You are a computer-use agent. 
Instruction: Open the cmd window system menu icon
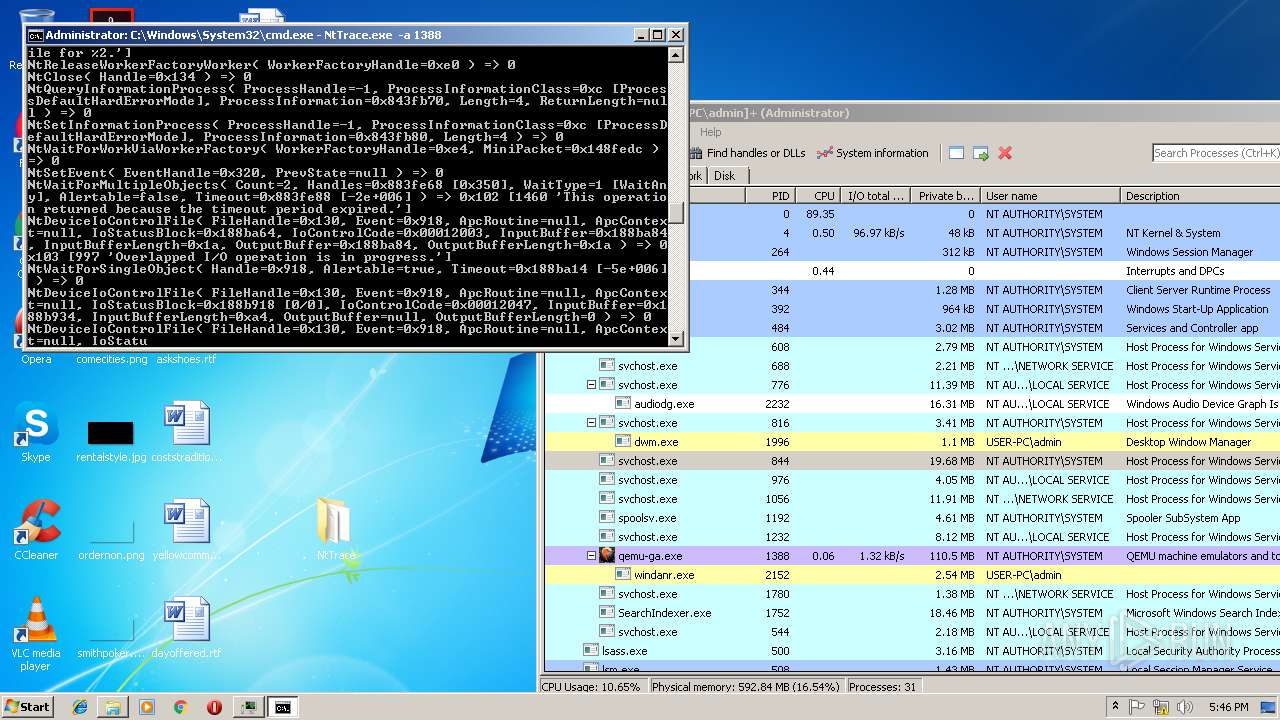(35, 34)
